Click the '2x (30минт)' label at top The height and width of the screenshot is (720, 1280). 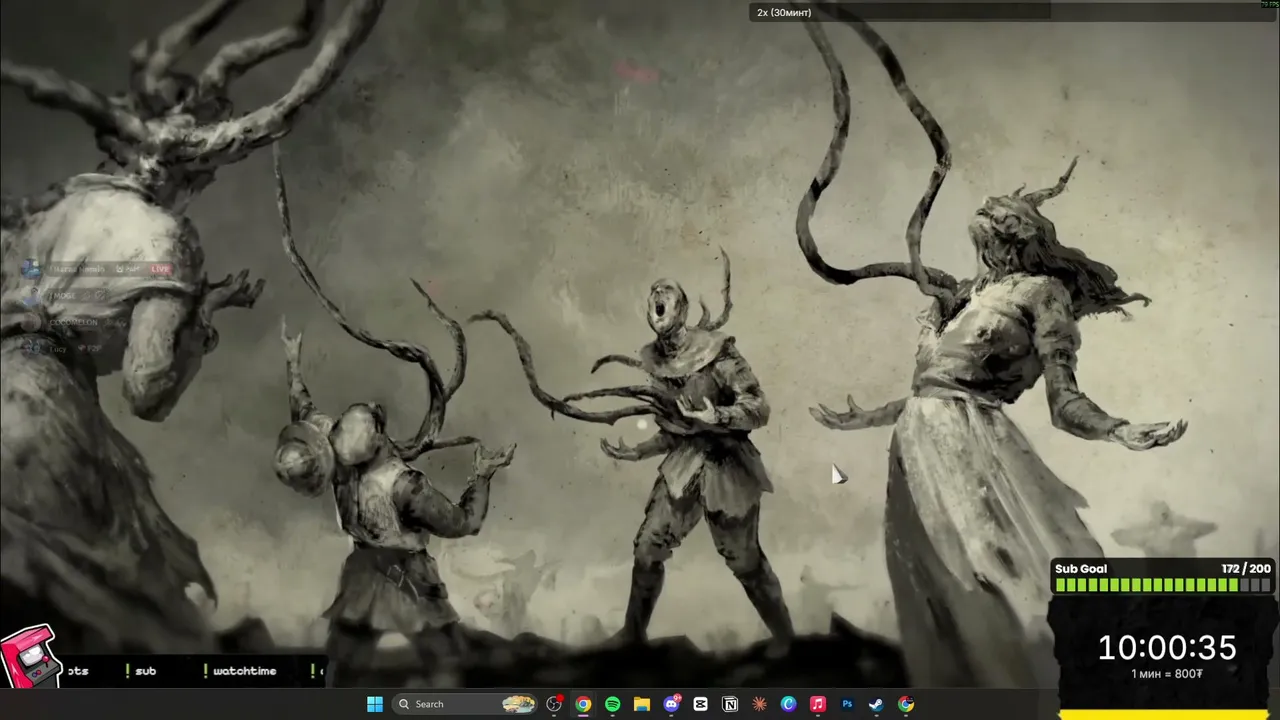tap(784, 12)
